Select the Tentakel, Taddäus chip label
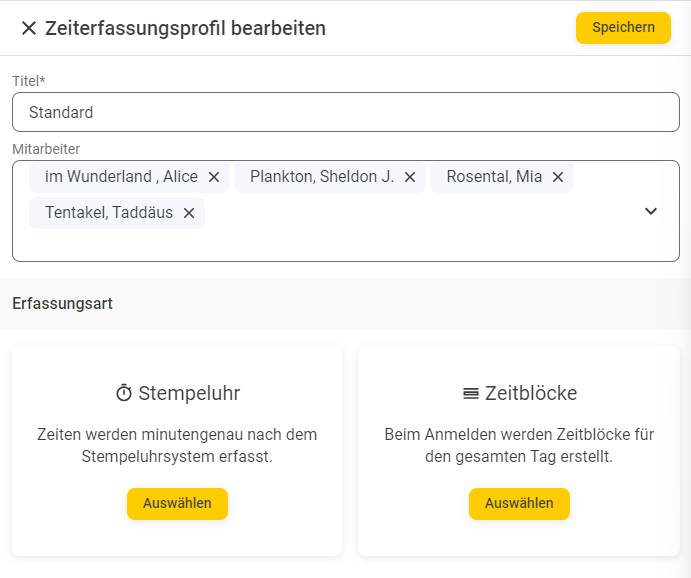 tap(109, 213)
